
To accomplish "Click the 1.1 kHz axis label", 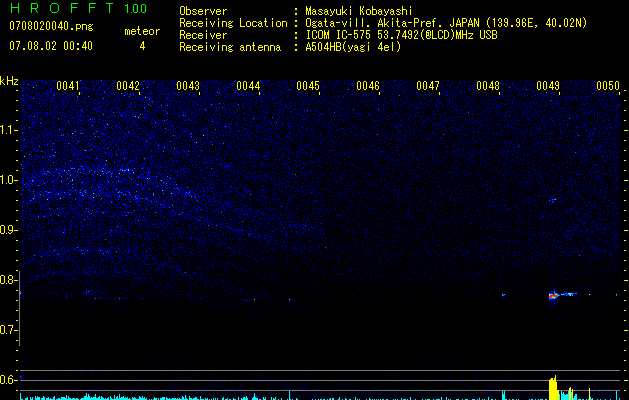I will click(8, 130).
